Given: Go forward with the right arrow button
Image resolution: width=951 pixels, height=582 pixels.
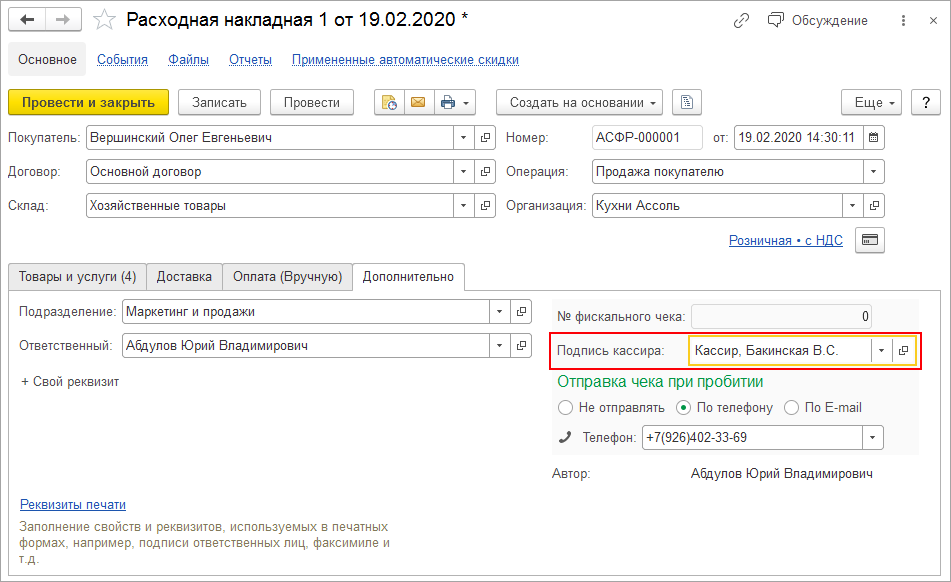Looking at the screenshot, I should pos(63,20).
